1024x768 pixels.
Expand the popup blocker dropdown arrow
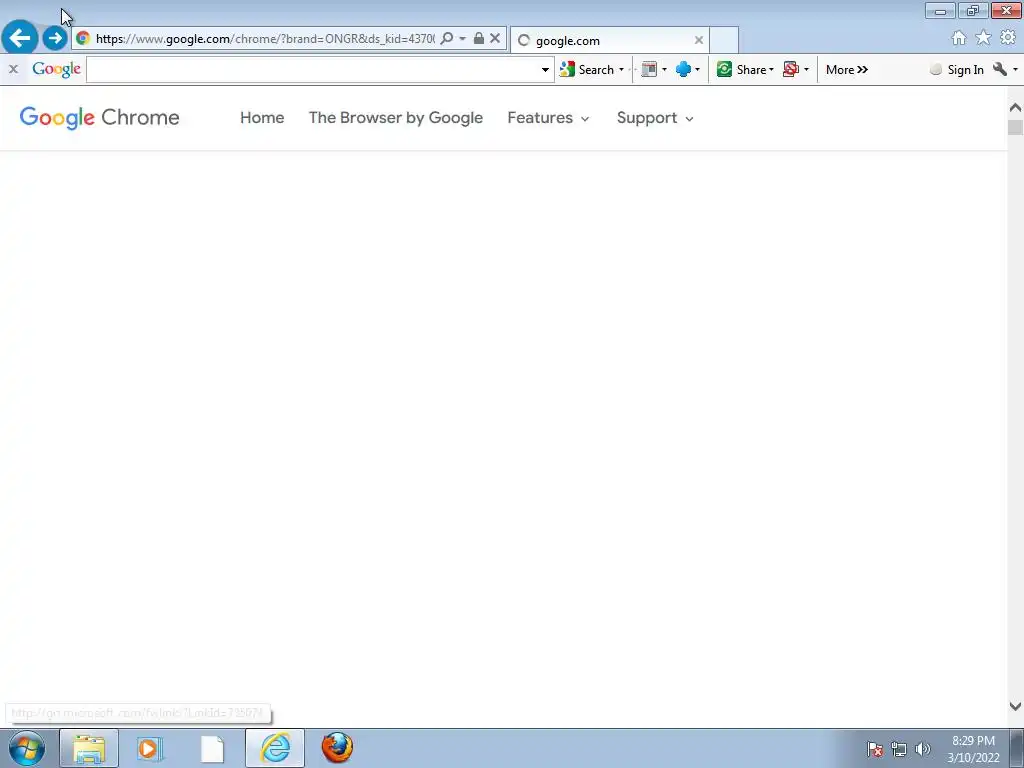[806, 69]
